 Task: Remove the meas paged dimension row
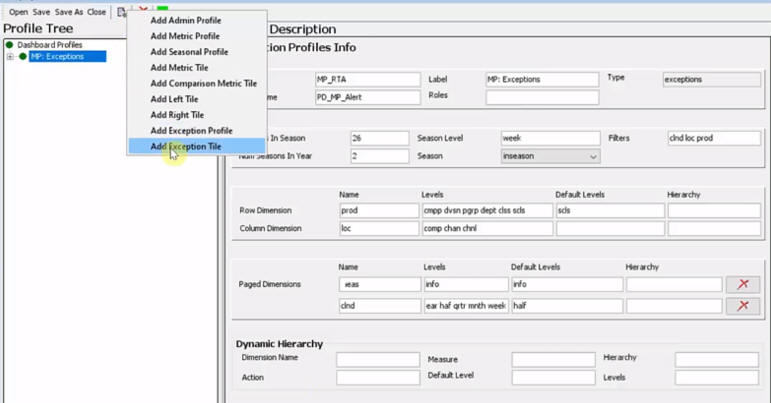pos(743,284)
